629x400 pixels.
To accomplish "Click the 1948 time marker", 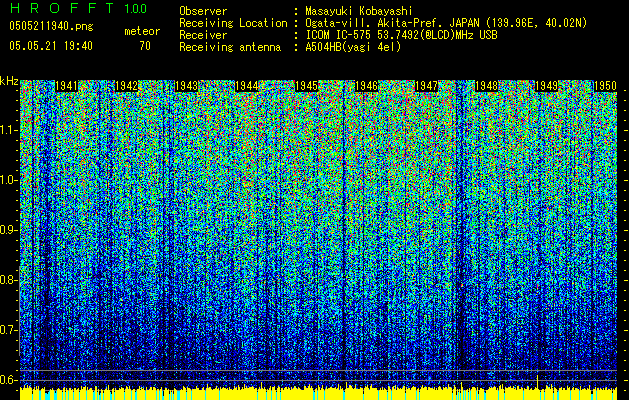I will click(x=487, y=87).
